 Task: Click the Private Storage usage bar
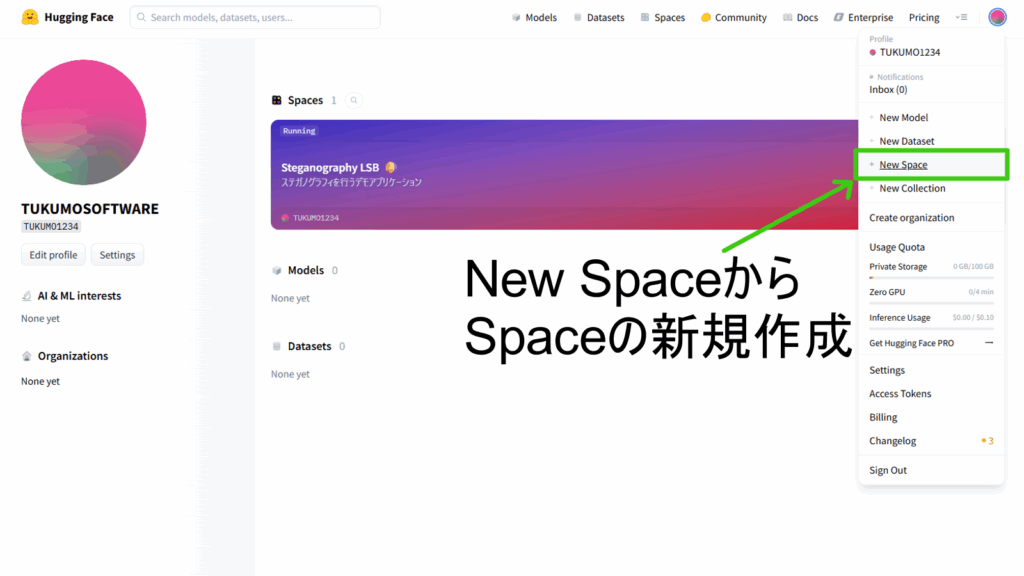pos(930,276)
